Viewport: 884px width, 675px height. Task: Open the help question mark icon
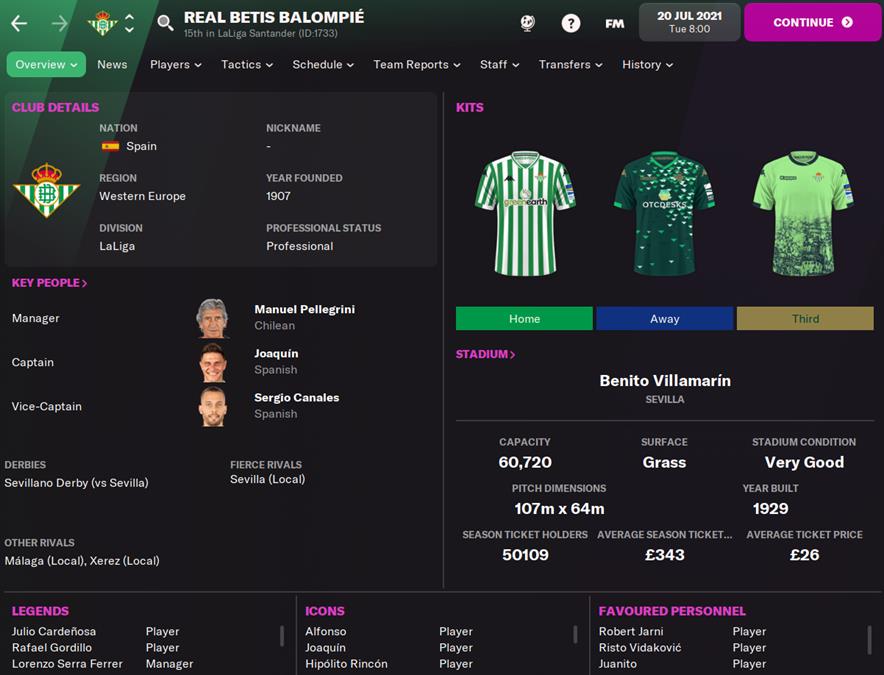click(x=571, y=23)
